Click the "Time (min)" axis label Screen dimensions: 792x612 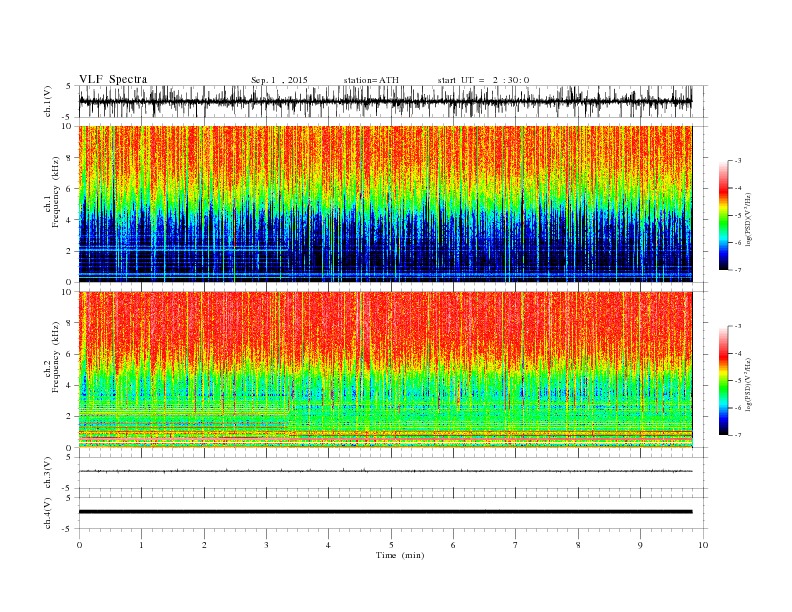pos(400,555)
